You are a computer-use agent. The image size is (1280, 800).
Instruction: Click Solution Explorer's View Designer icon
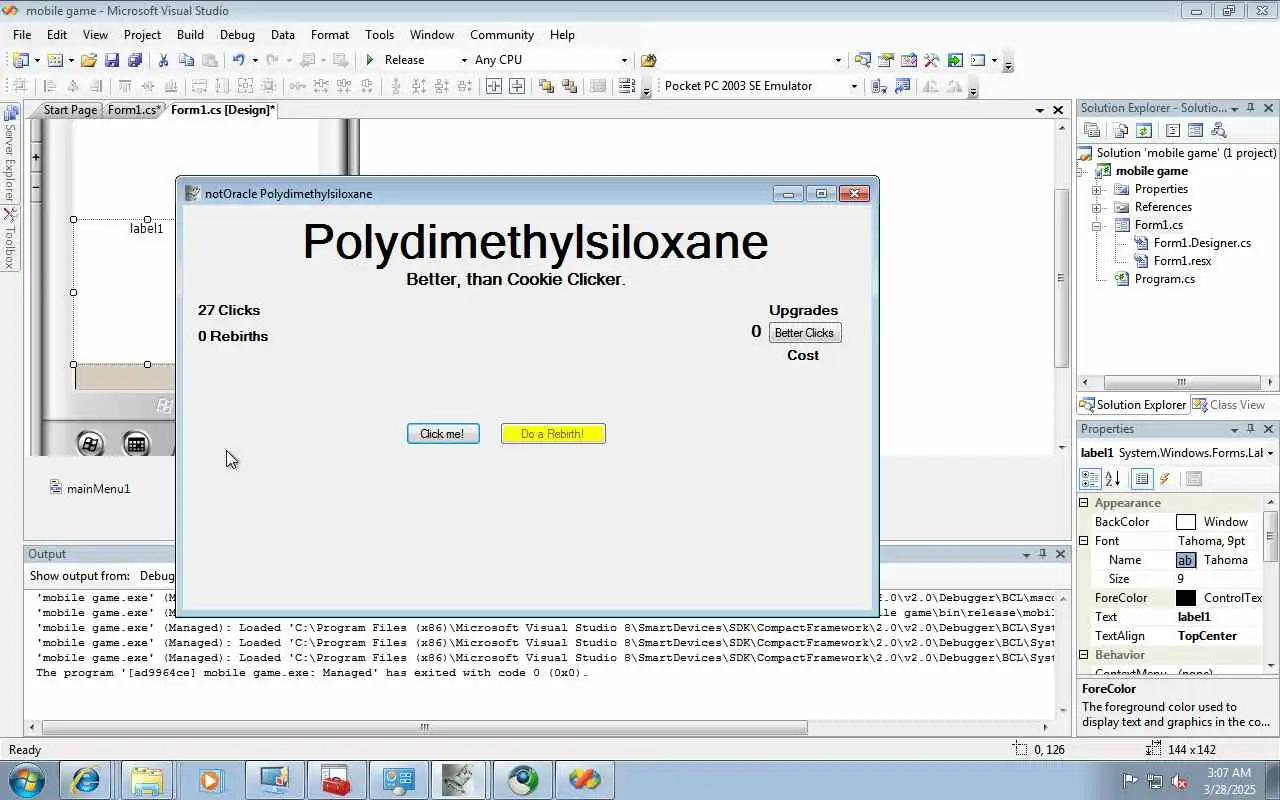pyautogui.click(x=1195, y=130)
